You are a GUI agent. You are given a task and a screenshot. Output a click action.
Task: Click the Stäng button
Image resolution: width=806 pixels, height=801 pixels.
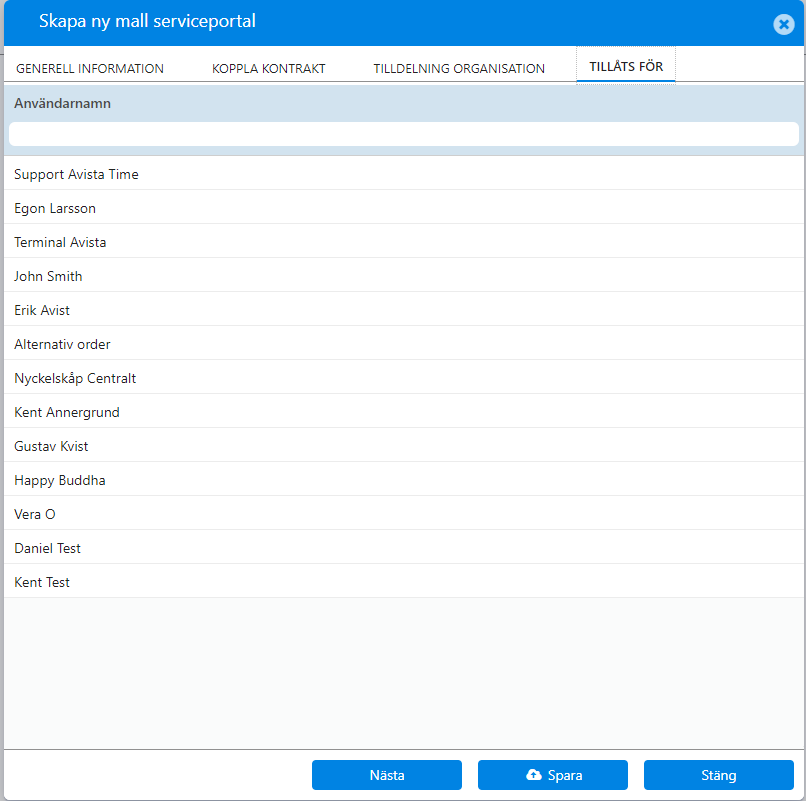pos(719,775)
